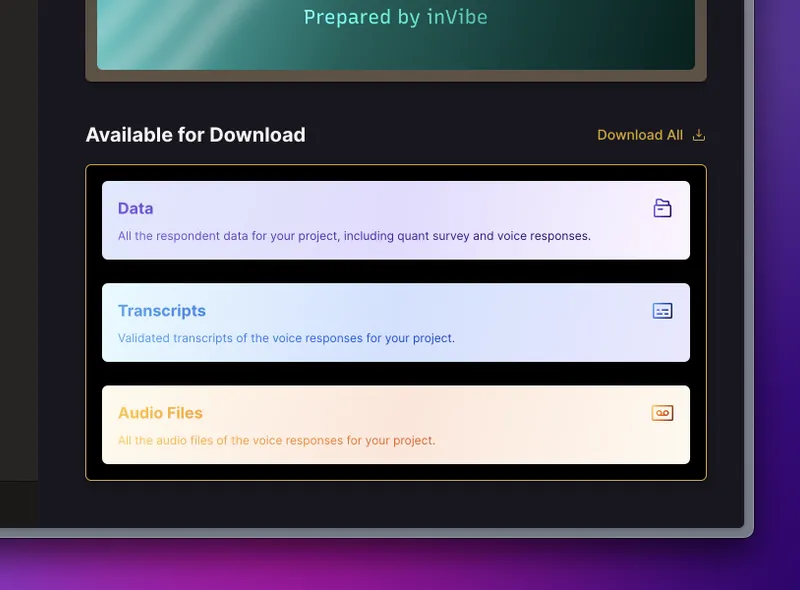This screenshot has width=800, height=590.
Task: Click the captions icon on Transcripts card
Action: point(662,311)
